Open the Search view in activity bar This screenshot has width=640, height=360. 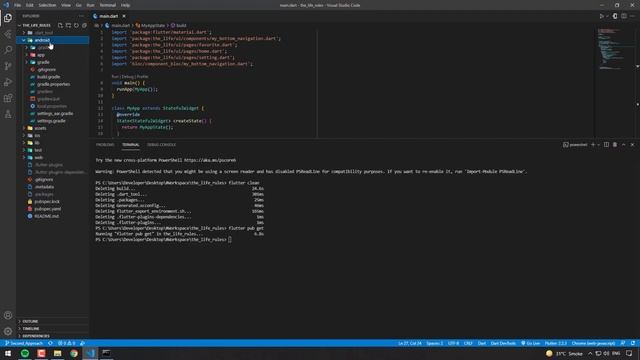(x=8, y=50)
